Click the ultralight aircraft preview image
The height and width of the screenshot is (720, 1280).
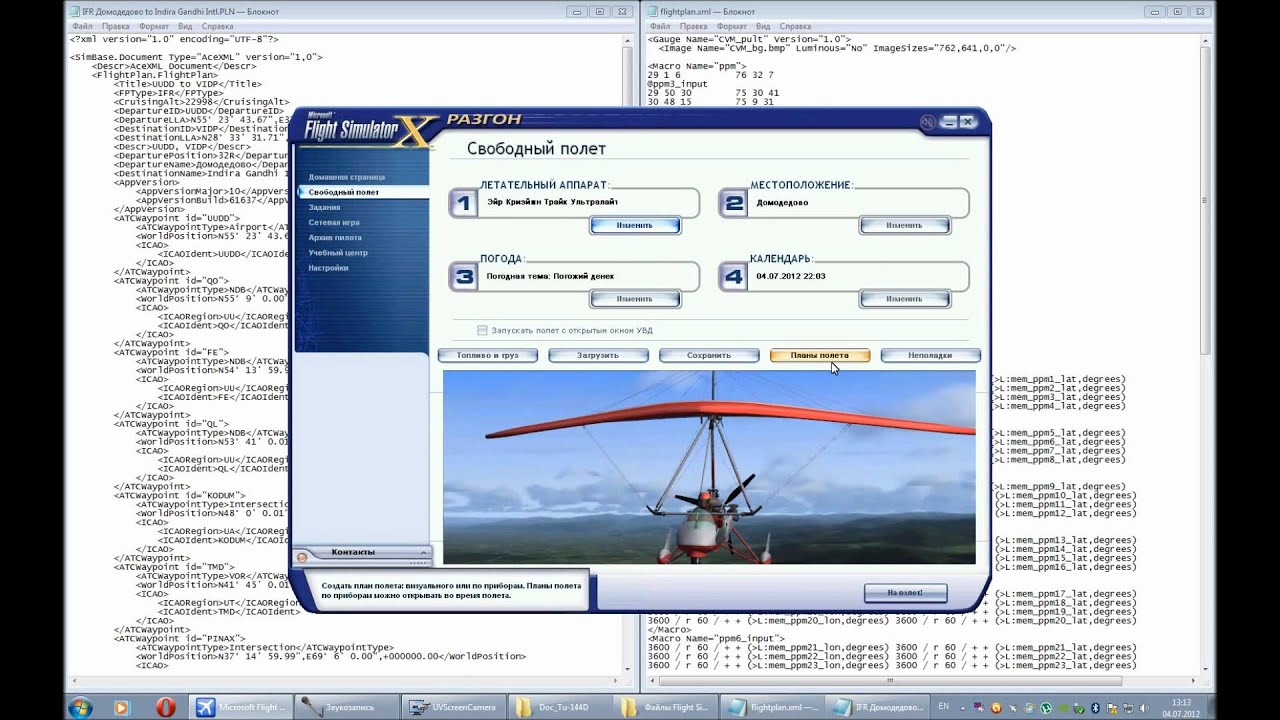[x=709, y=467]
